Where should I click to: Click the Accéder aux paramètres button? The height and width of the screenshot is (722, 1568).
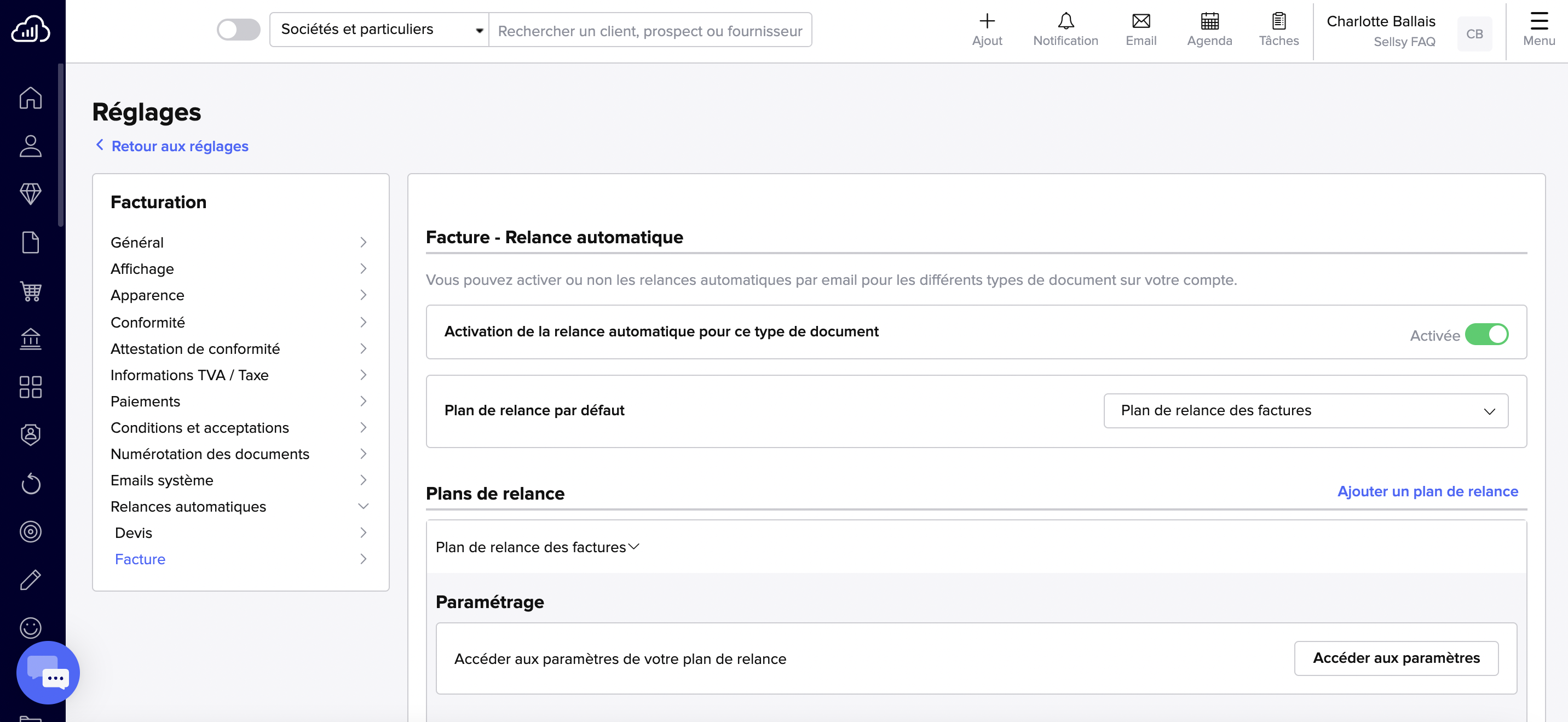1396,658
